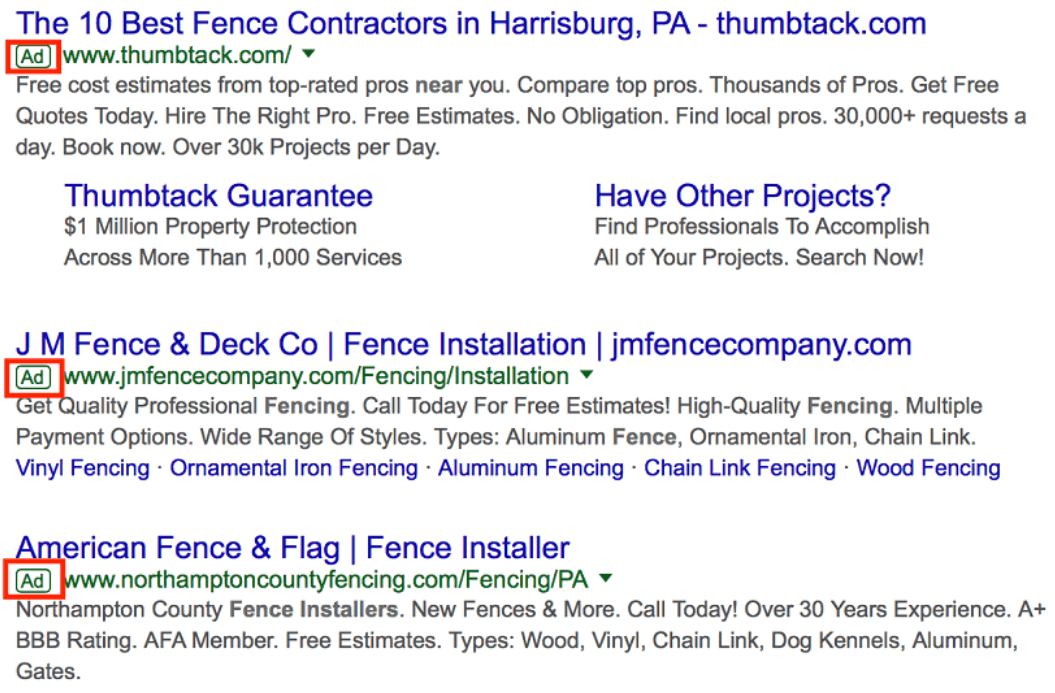This screenshot has height=693, width=1055.
Task: Click the green www.jmfencecompany.com/Fencing/Installation URL
Action: (x=315, y=377)
